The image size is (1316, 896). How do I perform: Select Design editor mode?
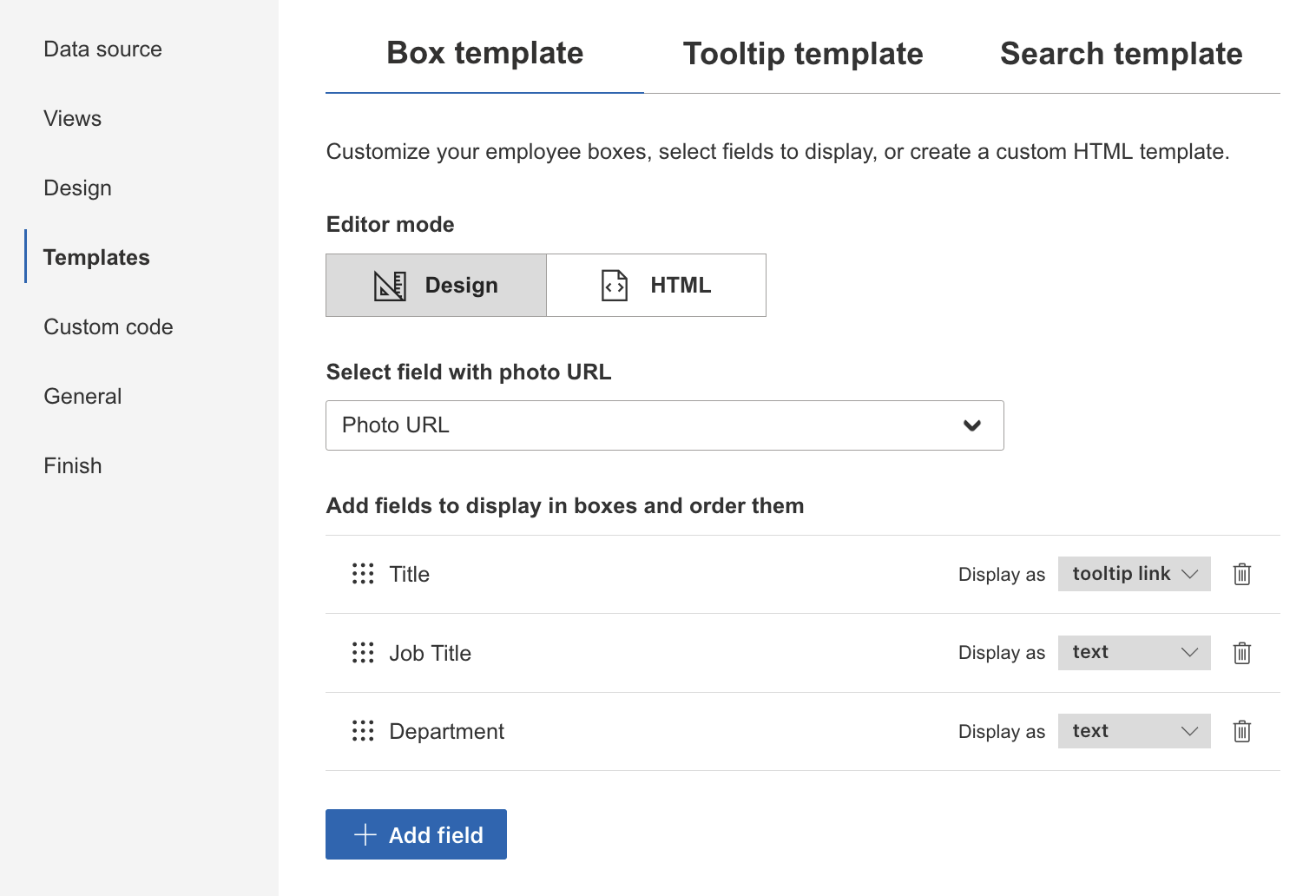pyautogui.click(x=436, y=286)
